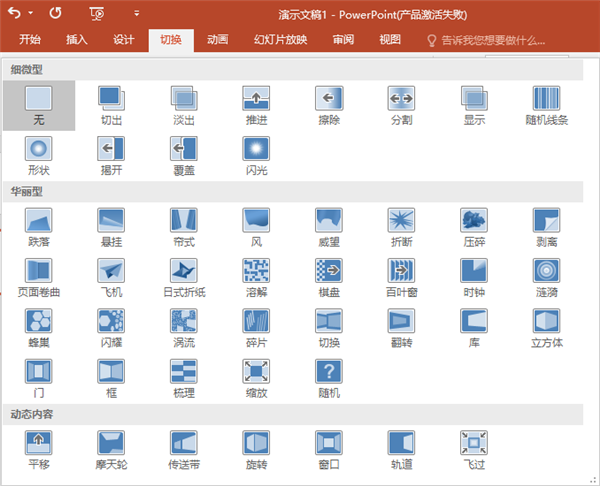Open the 设计 Design tab
This screenshot has height=486, width=600.
tap(123, 39)
